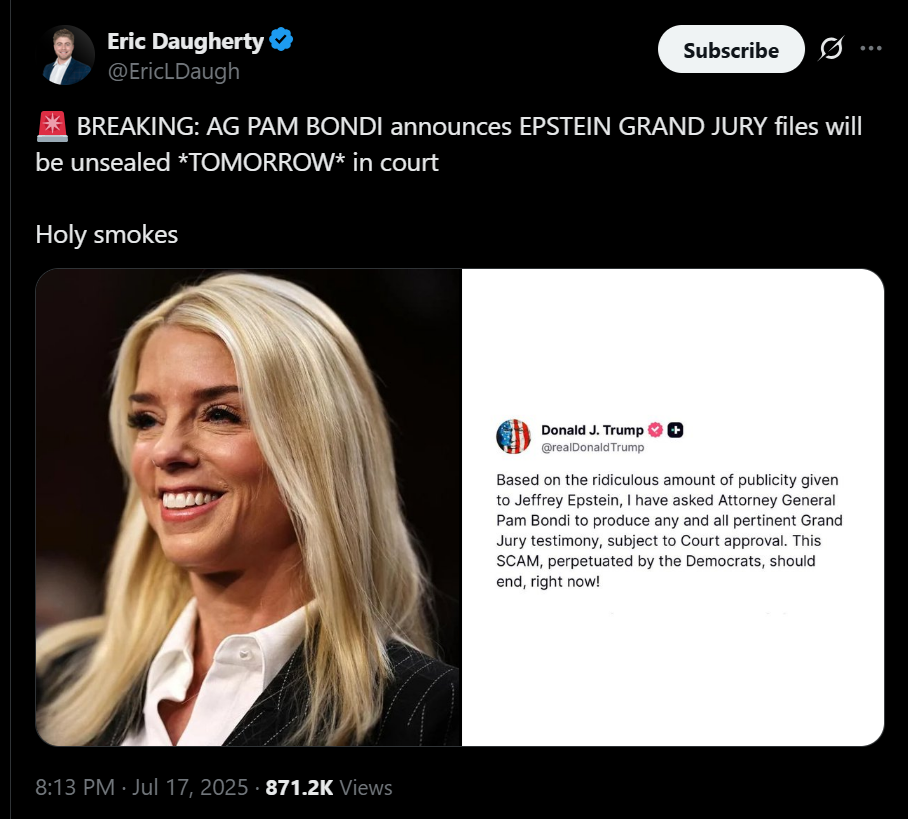Click the red siren emoji in tweet
Image resolution: width=908 pixels, height=819 pixels.
click(52, 127)
